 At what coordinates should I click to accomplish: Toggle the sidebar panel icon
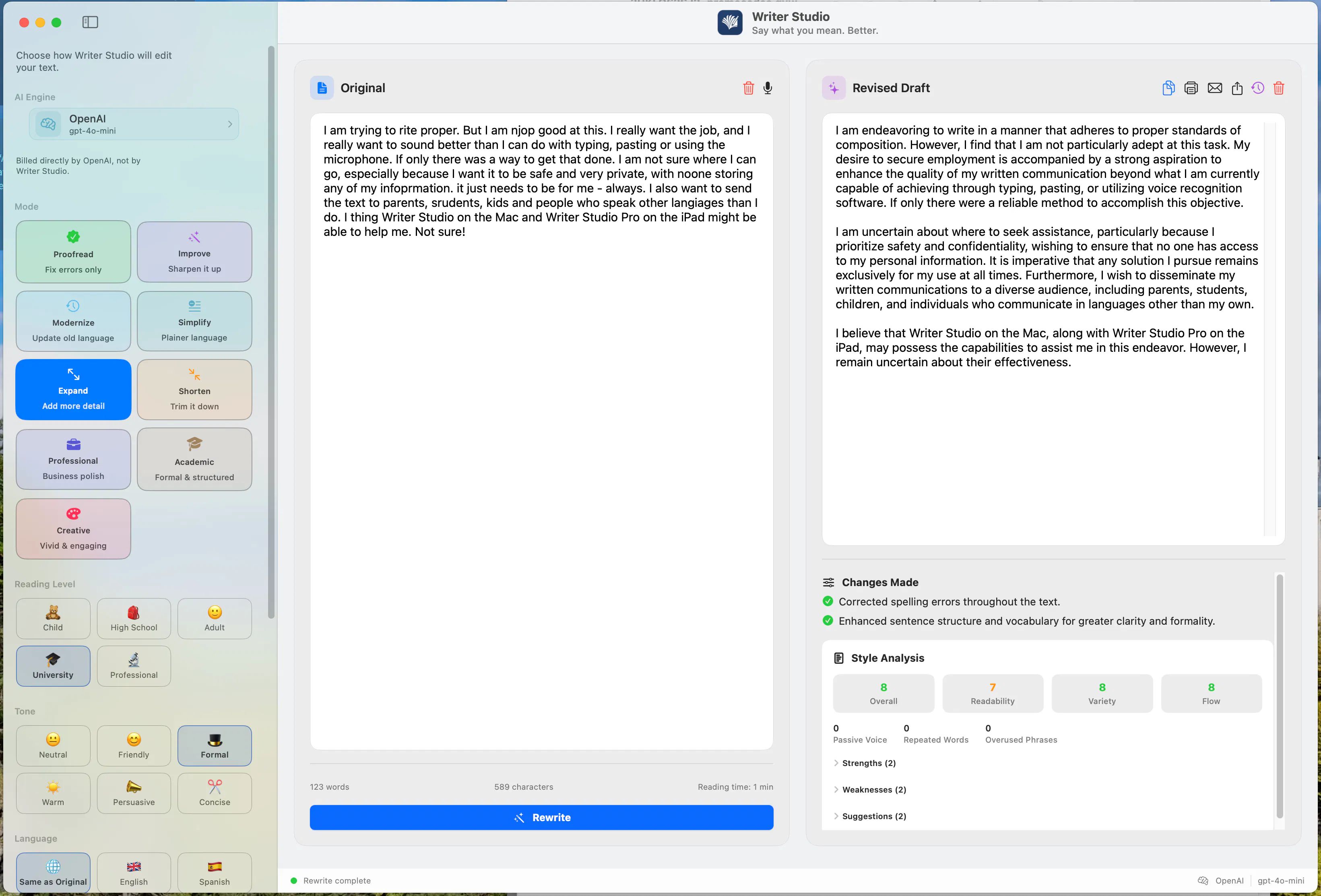tap(90, 22)
